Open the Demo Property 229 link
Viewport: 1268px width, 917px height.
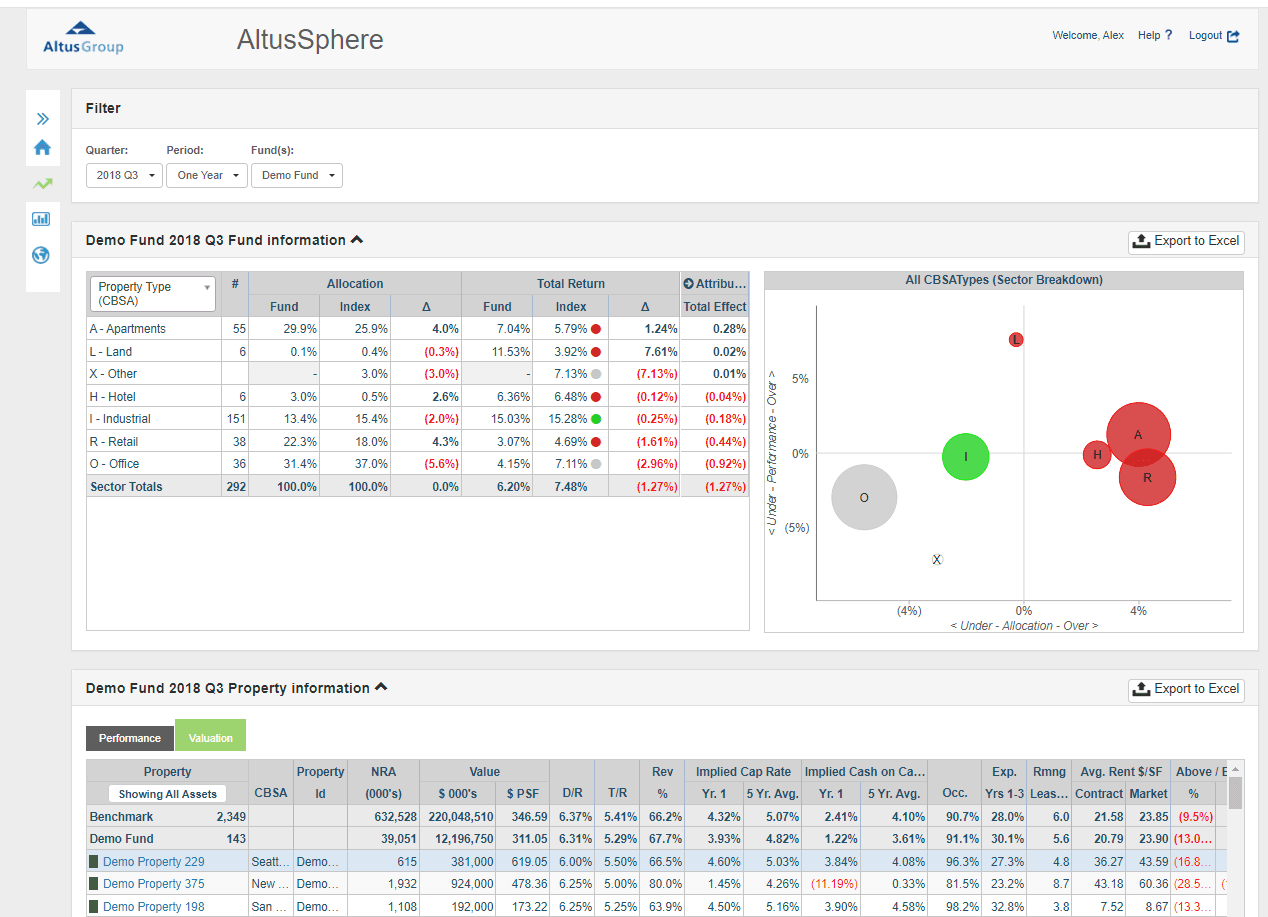(x=153, y=862)
